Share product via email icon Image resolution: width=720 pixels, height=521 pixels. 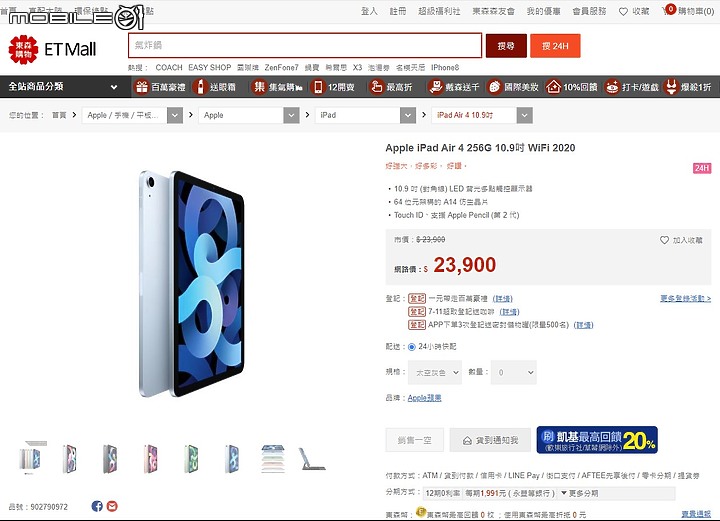[x=112, y=506]
